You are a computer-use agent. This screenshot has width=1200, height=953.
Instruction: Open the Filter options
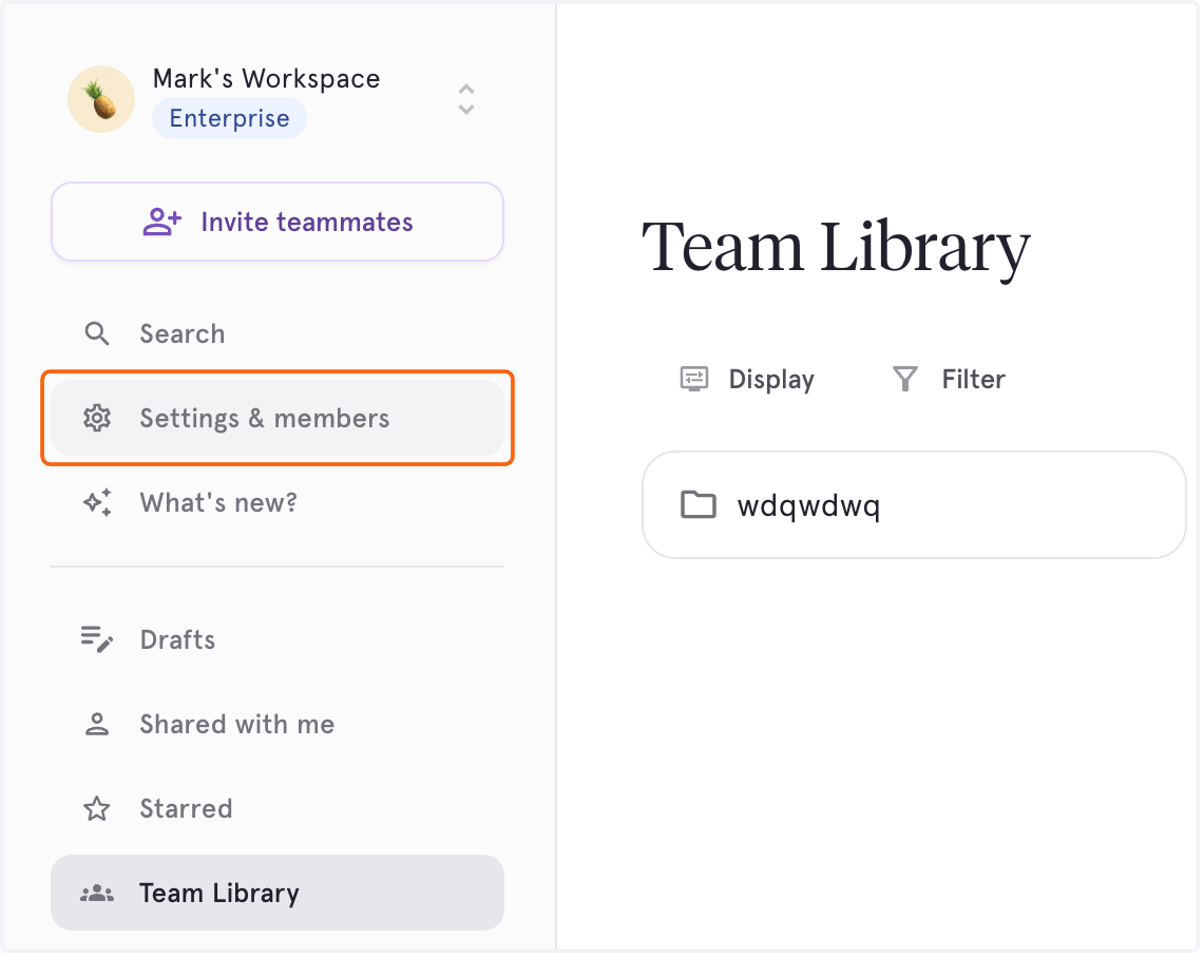tap(948, 379)
